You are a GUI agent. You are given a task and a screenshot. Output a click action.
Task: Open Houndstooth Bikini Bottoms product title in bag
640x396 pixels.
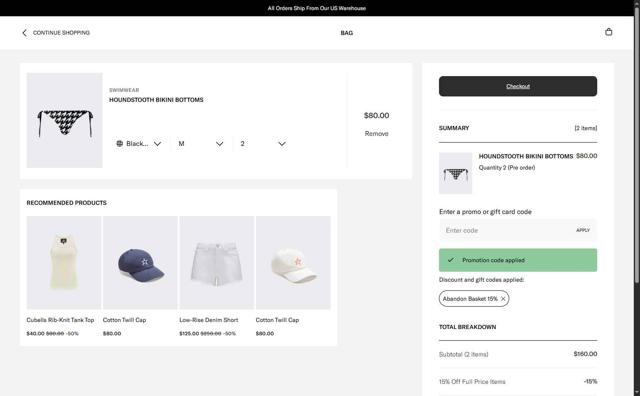point(156,100)
